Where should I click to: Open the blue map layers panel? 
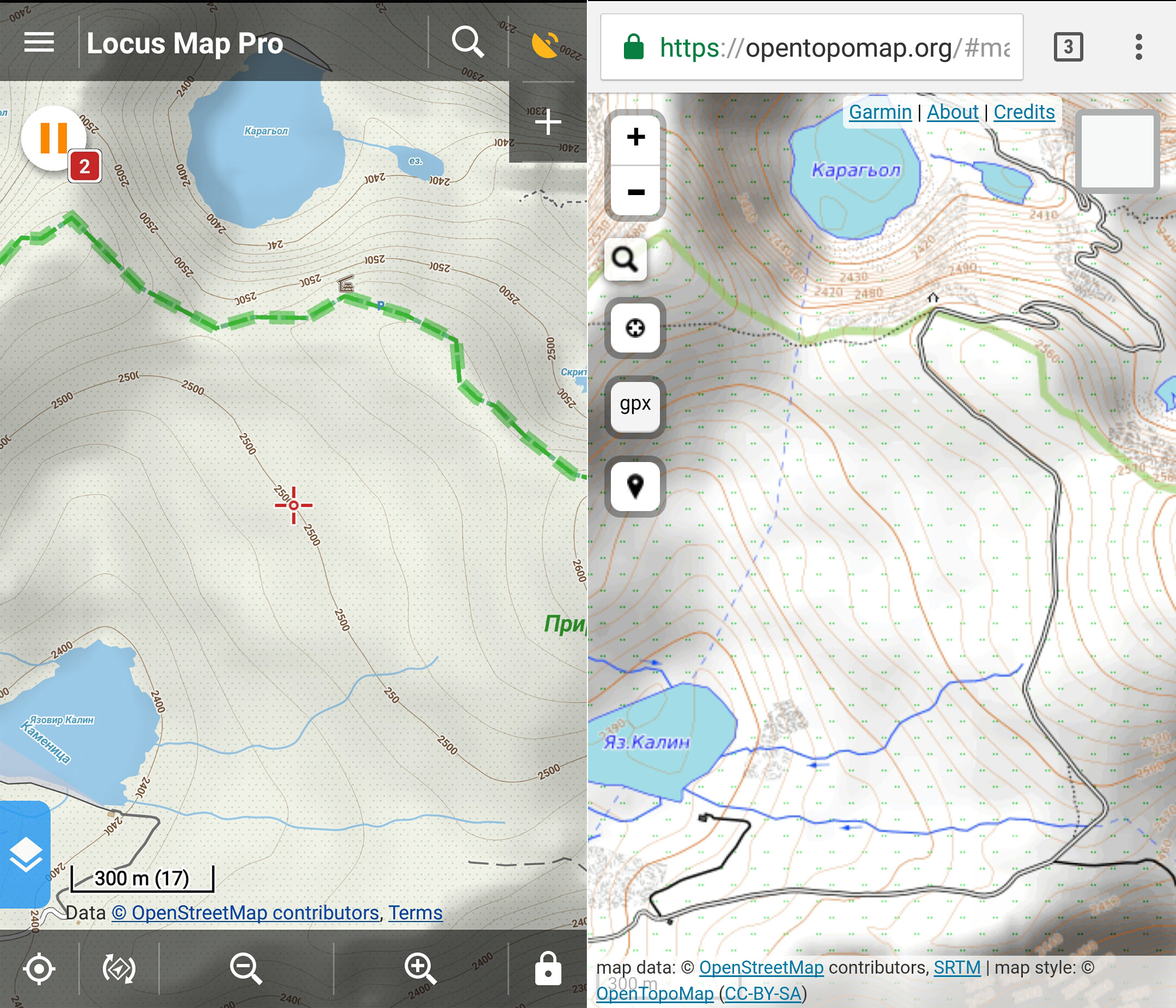[x=26, y=855]
